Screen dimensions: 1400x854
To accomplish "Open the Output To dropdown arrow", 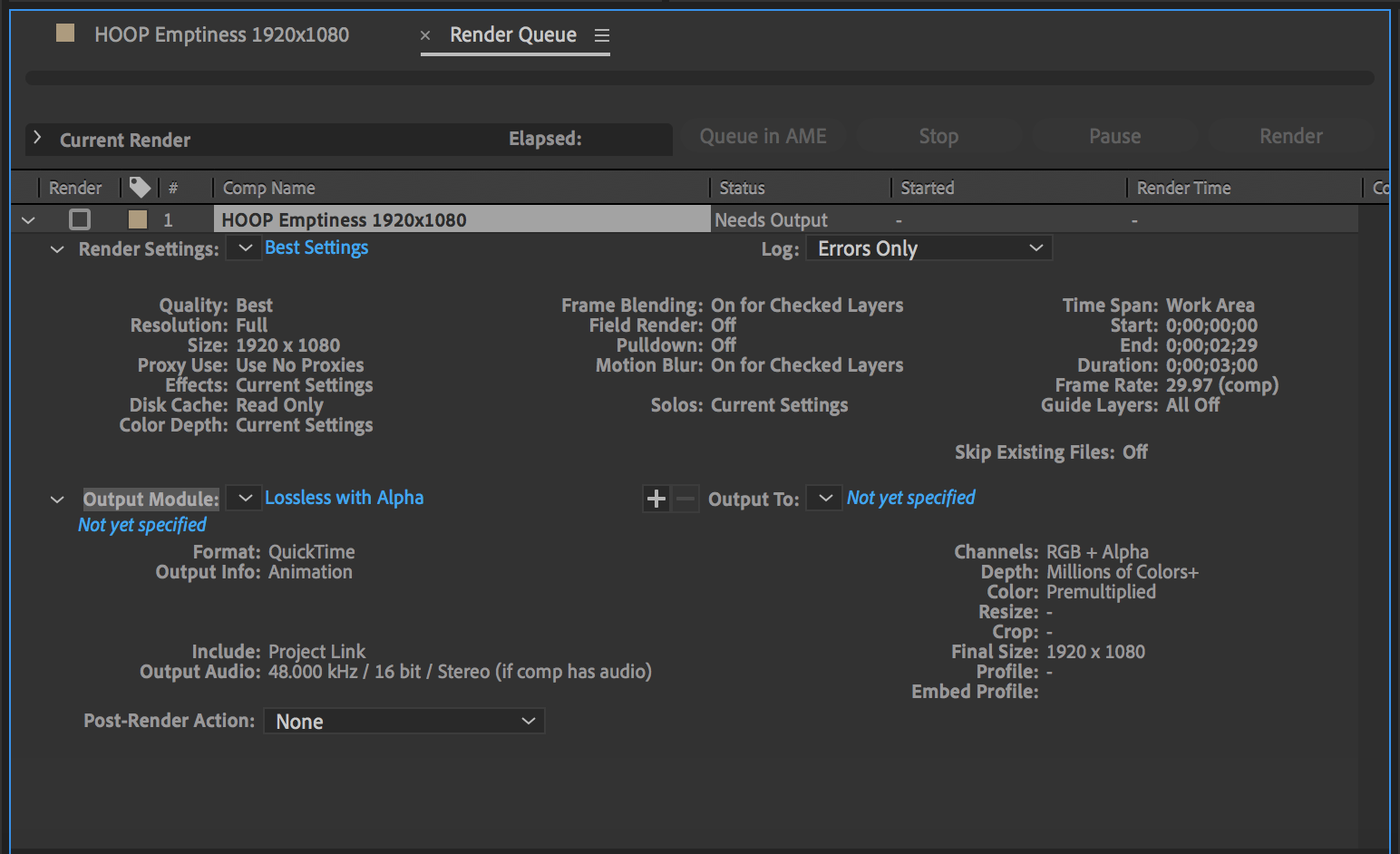I will (x=823, y=498).
